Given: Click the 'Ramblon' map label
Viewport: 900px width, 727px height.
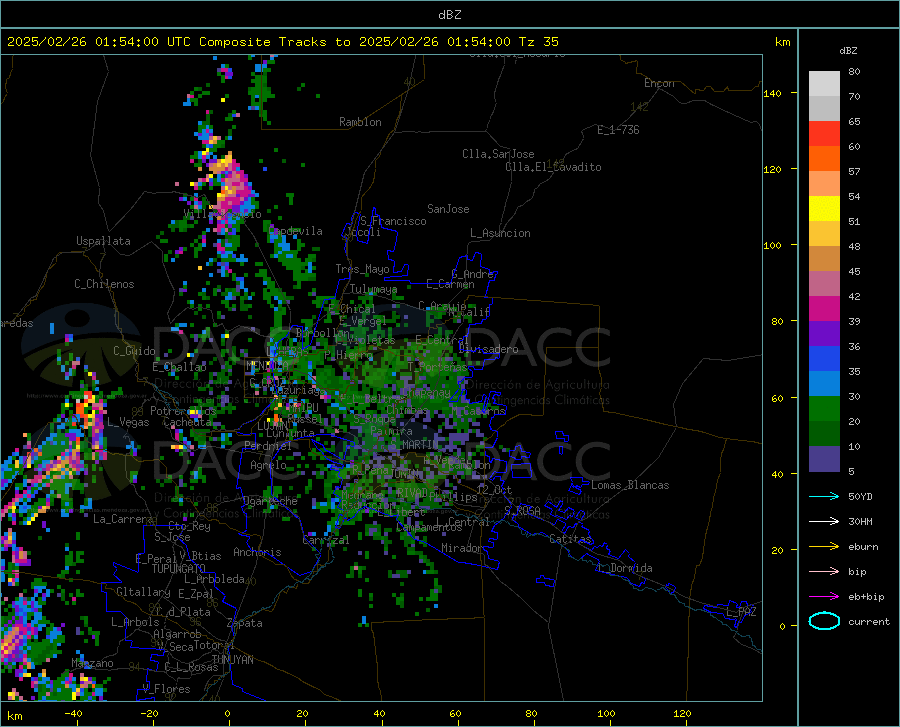Looking at the screenshot, I should pos(360,122).
